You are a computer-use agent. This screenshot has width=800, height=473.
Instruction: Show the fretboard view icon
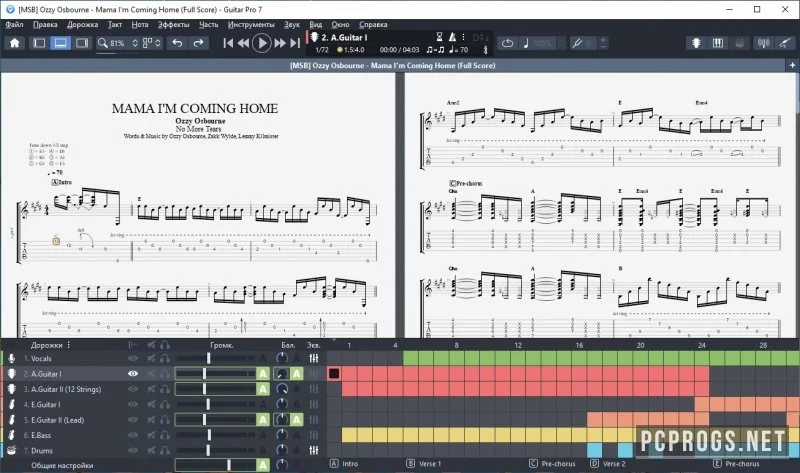[x=696, y=43]
